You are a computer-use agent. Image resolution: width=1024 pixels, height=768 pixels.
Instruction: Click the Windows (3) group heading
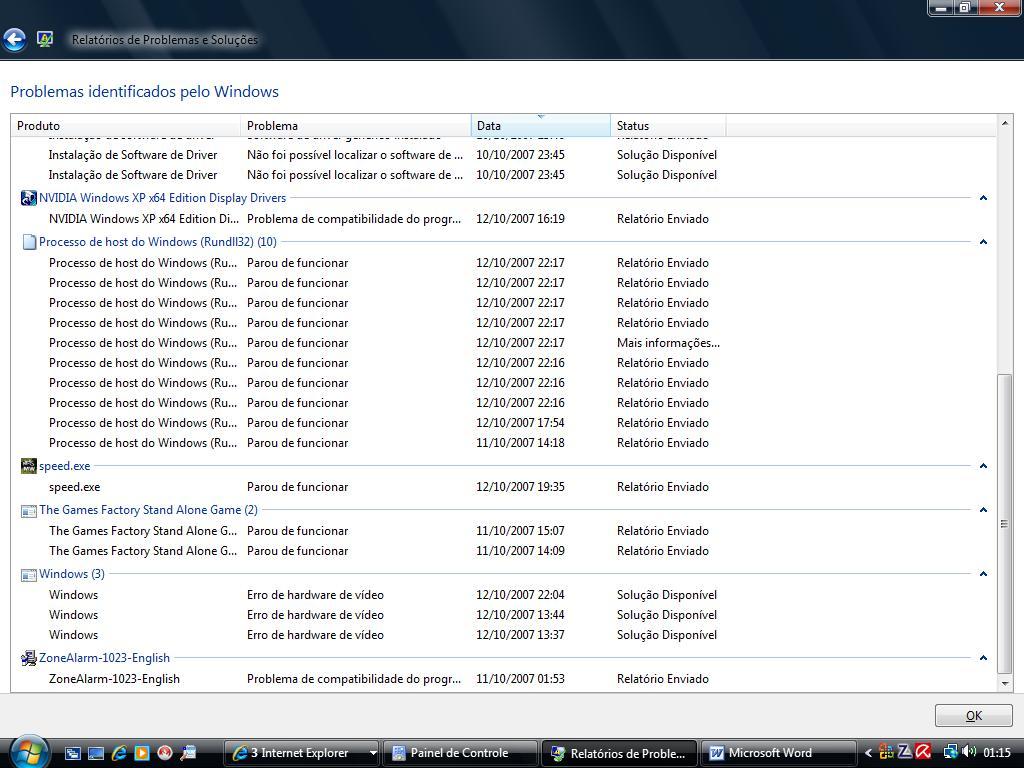[x=72, y=574]
